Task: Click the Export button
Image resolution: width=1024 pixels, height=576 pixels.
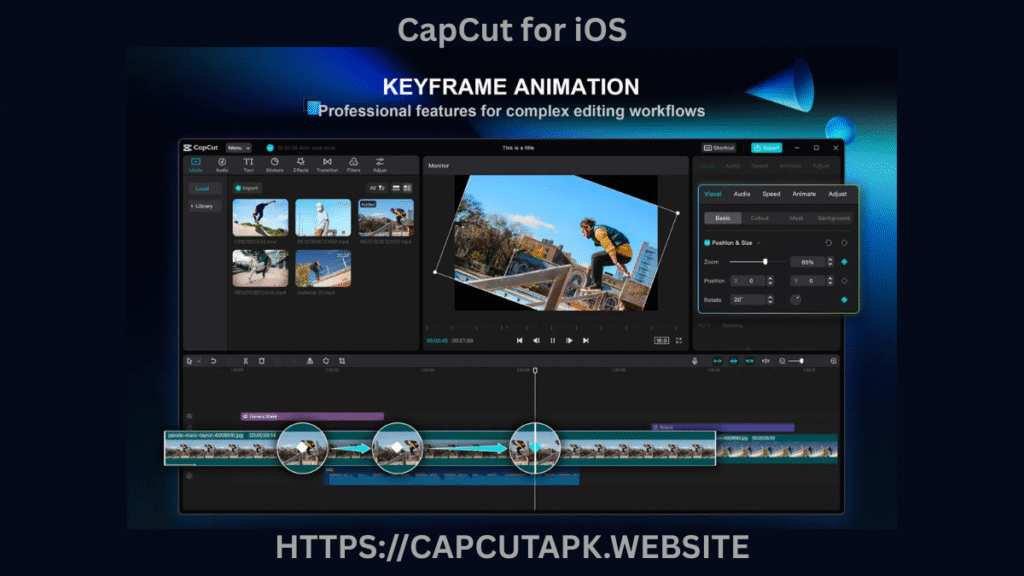Action: click(766, 148)
